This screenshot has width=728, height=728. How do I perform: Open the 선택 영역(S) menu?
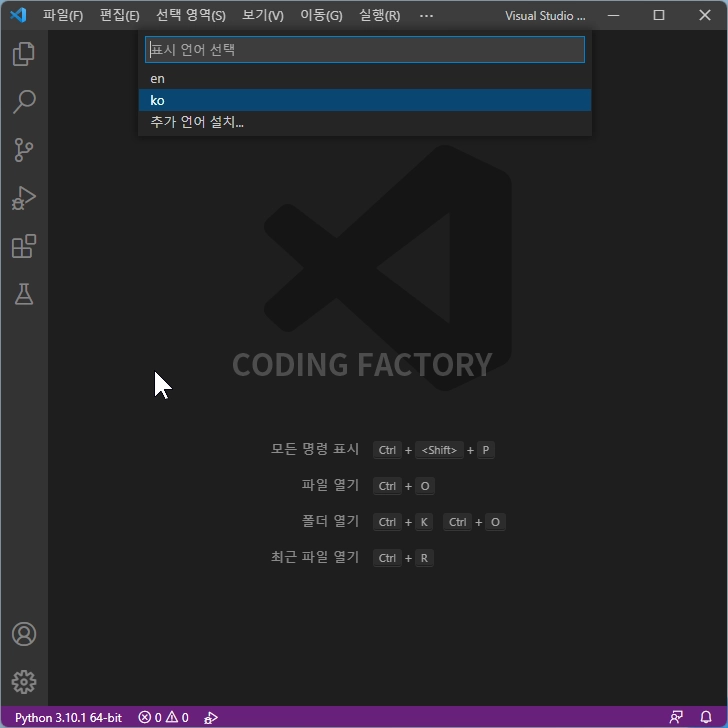coord(191,15)
